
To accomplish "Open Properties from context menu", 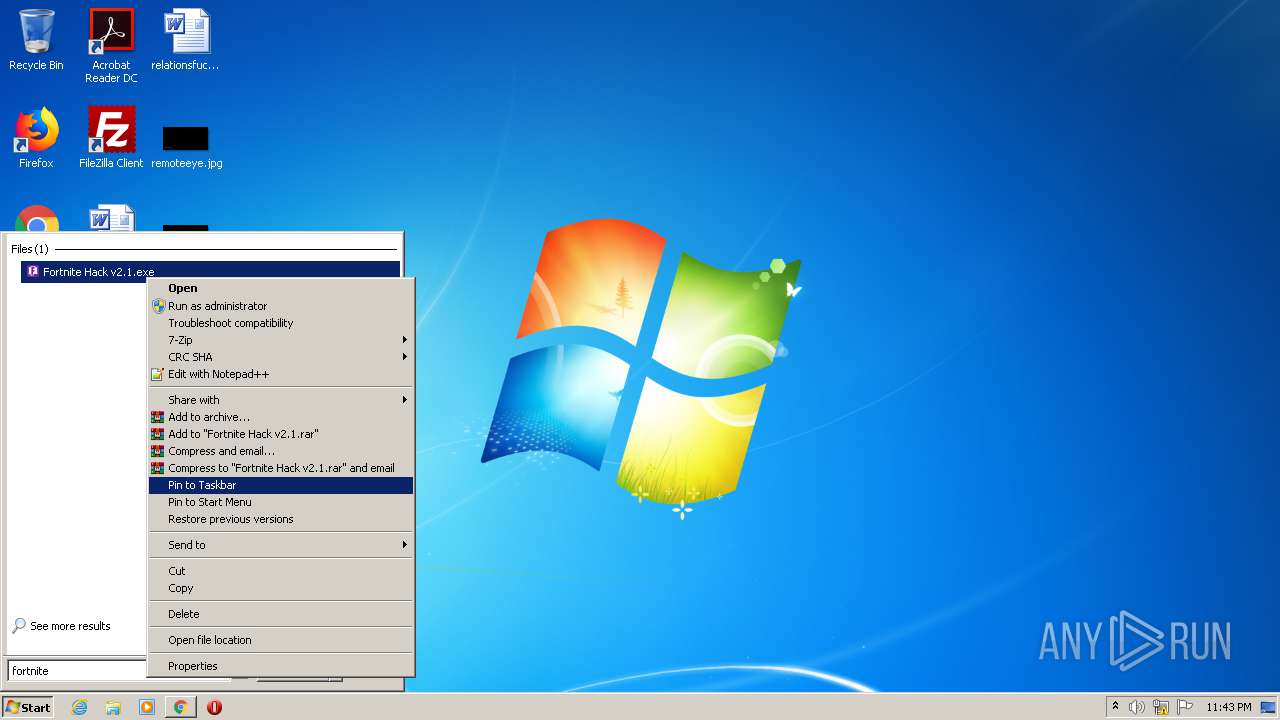I will click(281, 666).
